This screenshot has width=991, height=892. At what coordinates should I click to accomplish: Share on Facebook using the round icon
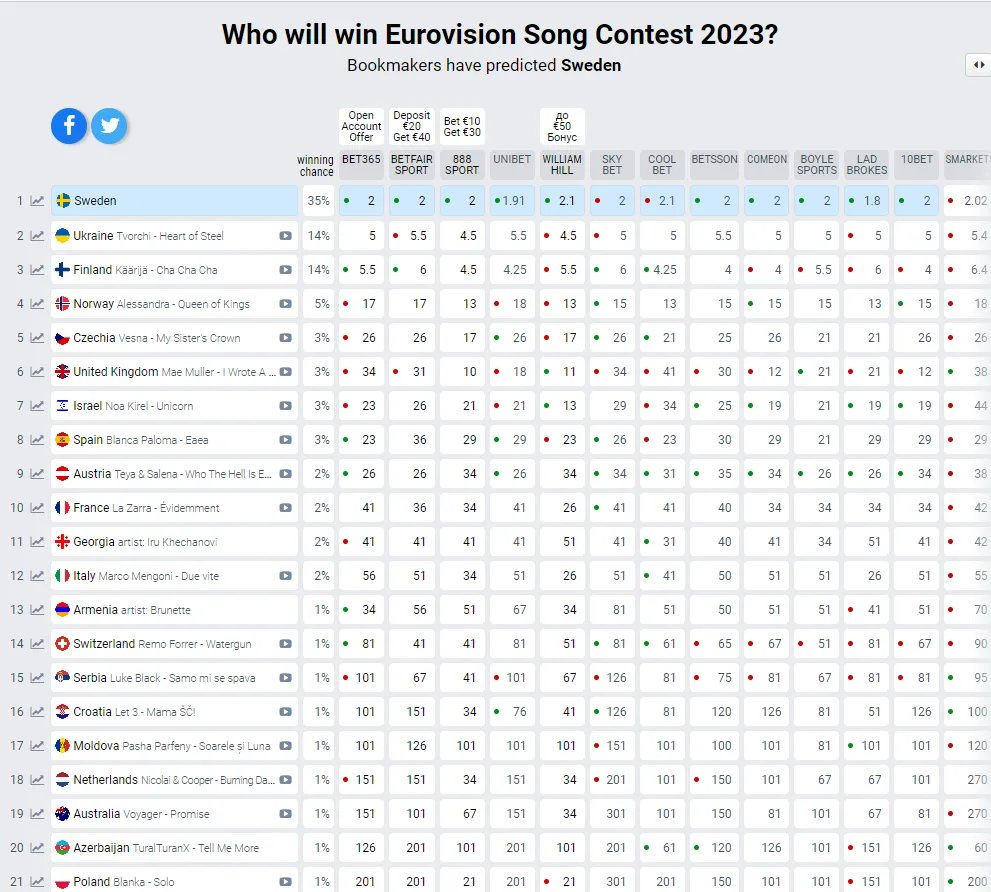(x=69, y=125)
